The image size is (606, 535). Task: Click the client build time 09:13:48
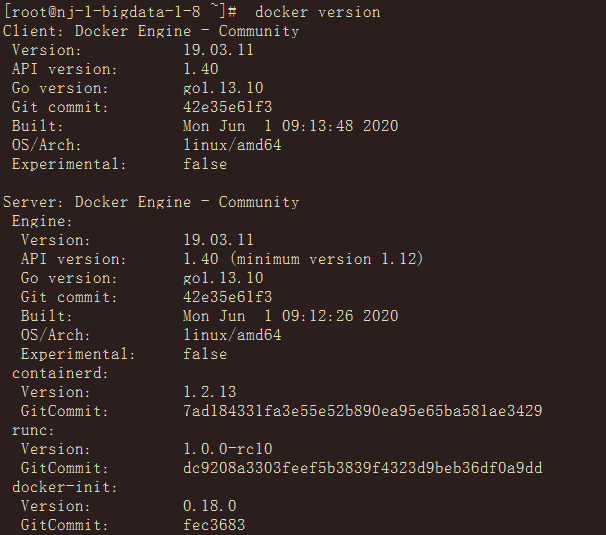[x=291, y=126]
